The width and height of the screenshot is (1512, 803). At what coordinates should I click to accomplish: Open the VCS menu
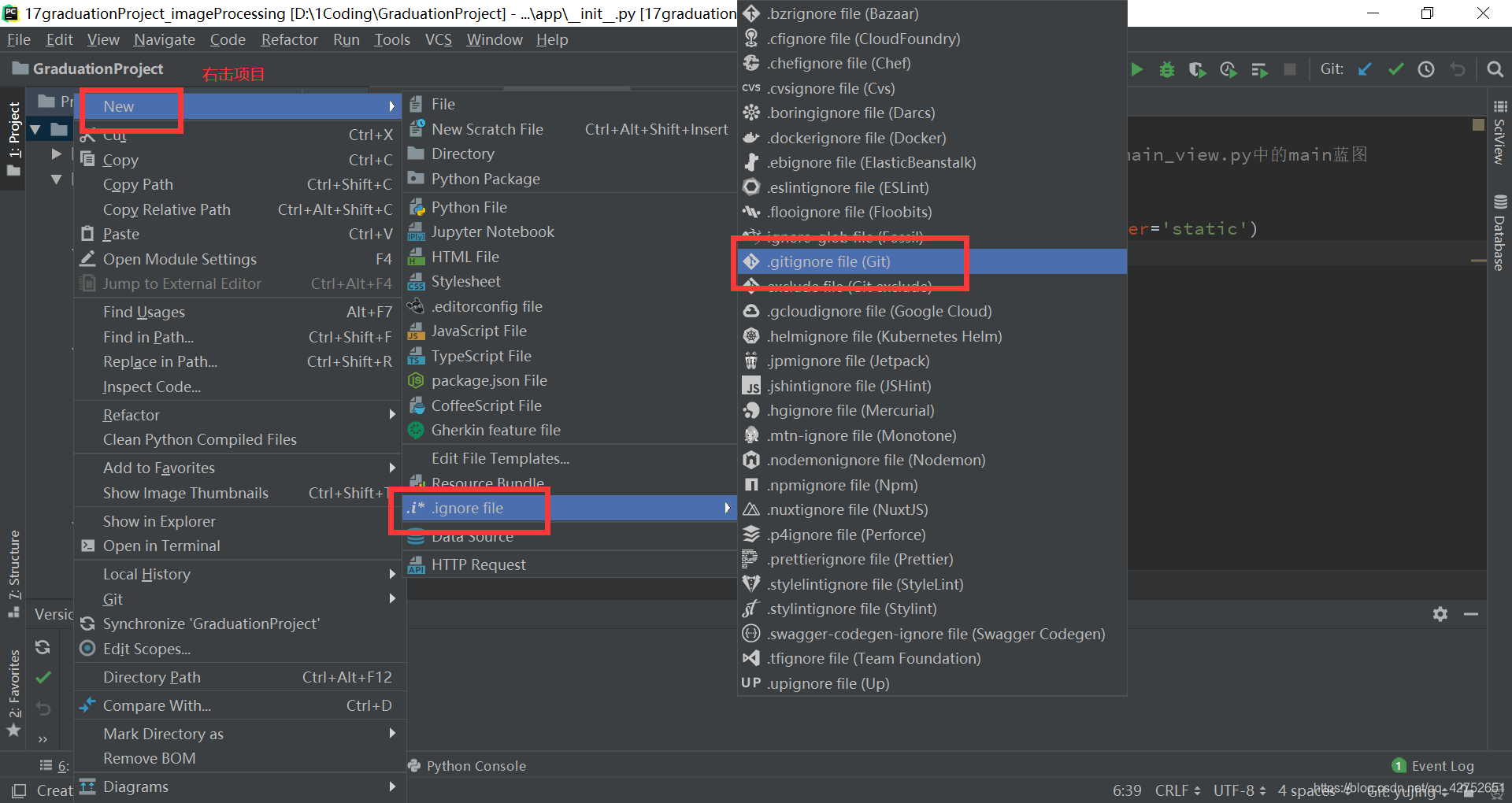click(x=438, y=39)
